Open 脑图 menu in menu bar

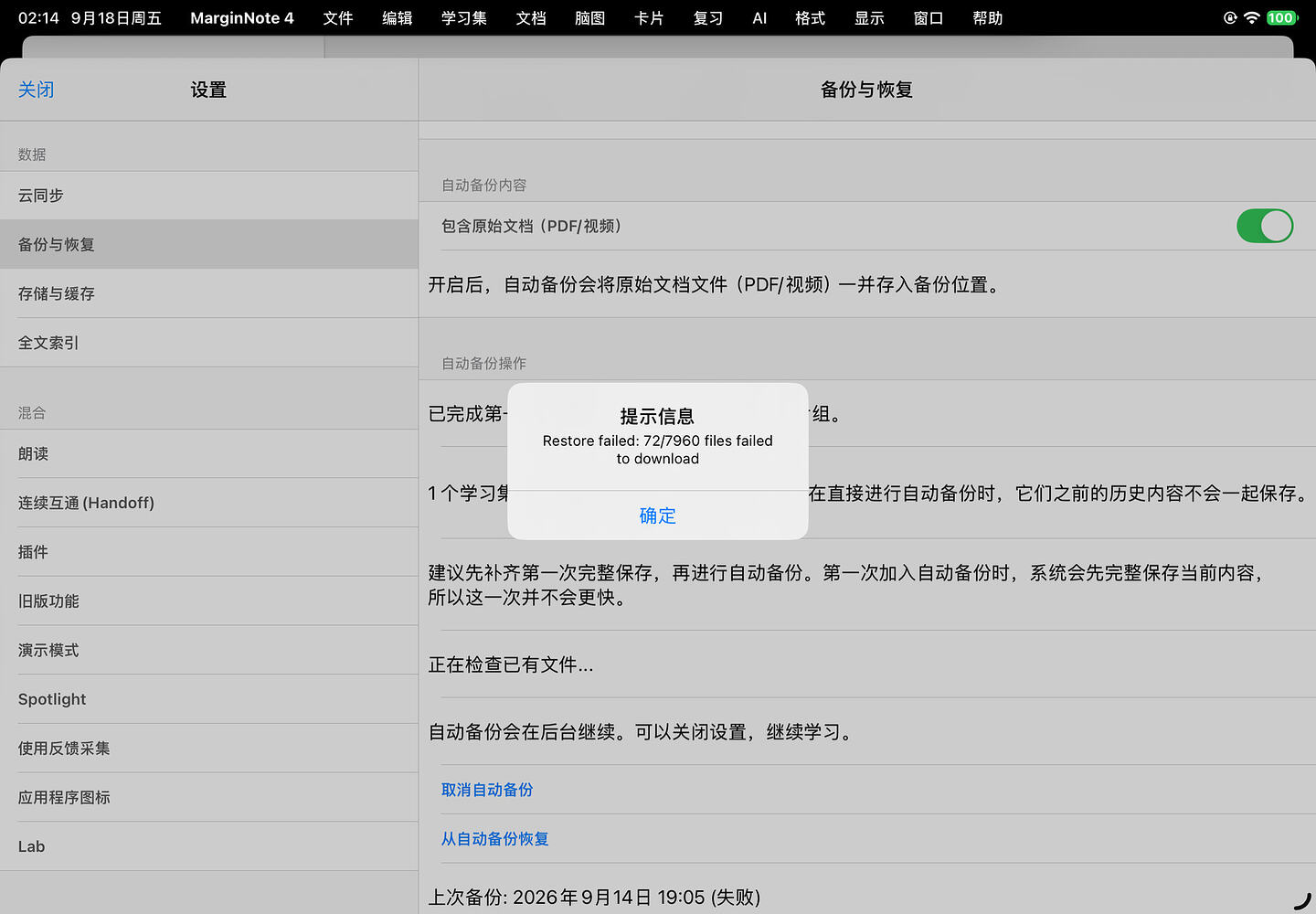589,17
